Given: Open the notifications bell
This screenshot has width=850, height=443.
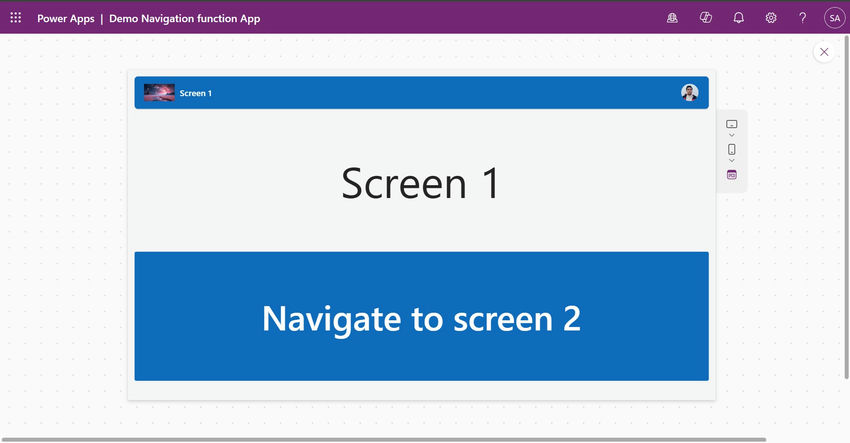Looking at the screenshot, I should pos(739,18).
